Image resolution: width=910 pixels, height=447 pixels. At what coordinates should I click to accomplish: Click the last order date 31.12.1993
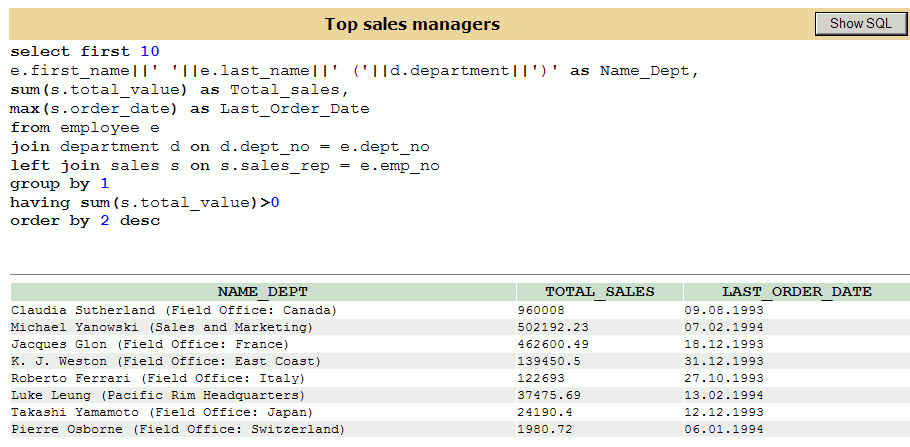click(724, 361)
